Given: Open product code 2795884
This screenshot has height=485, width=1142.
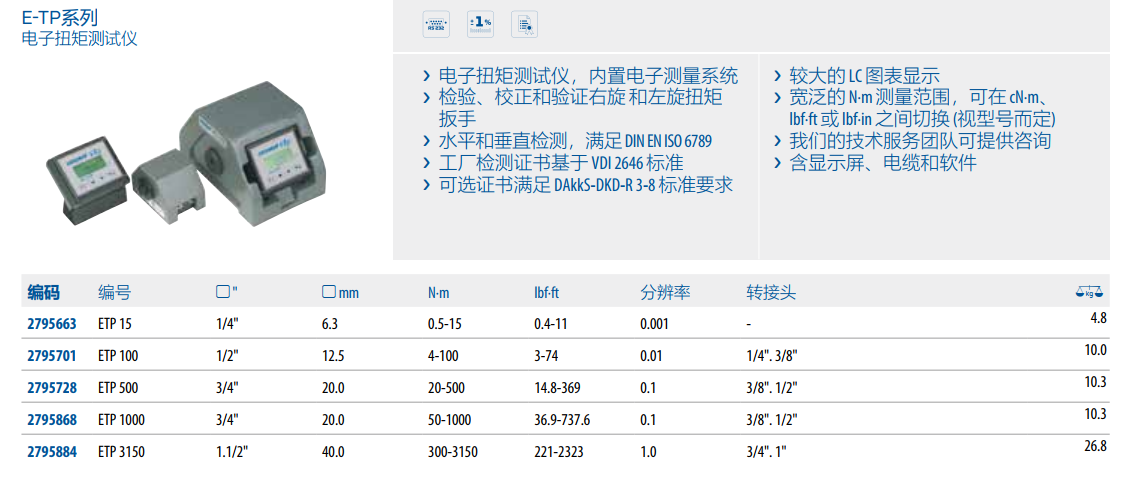Looking at the screenshot, I should click(50, 451).
